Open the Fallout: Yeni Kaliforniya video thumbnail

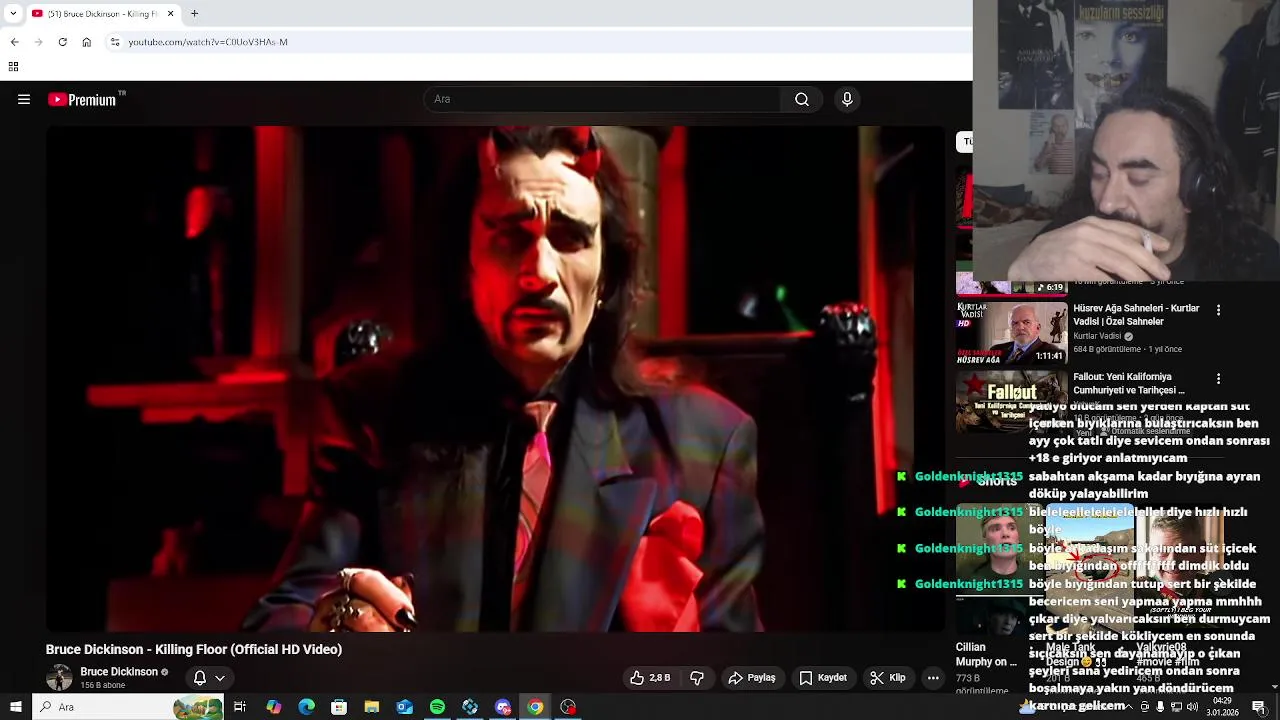tap(1012, 401)
